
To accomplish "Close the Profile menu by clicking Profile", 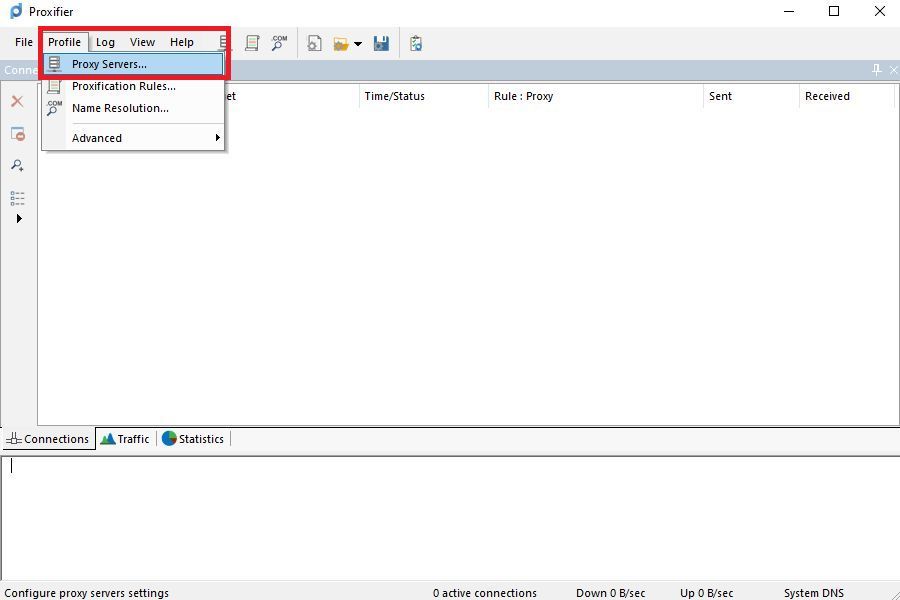I will 64,42.
